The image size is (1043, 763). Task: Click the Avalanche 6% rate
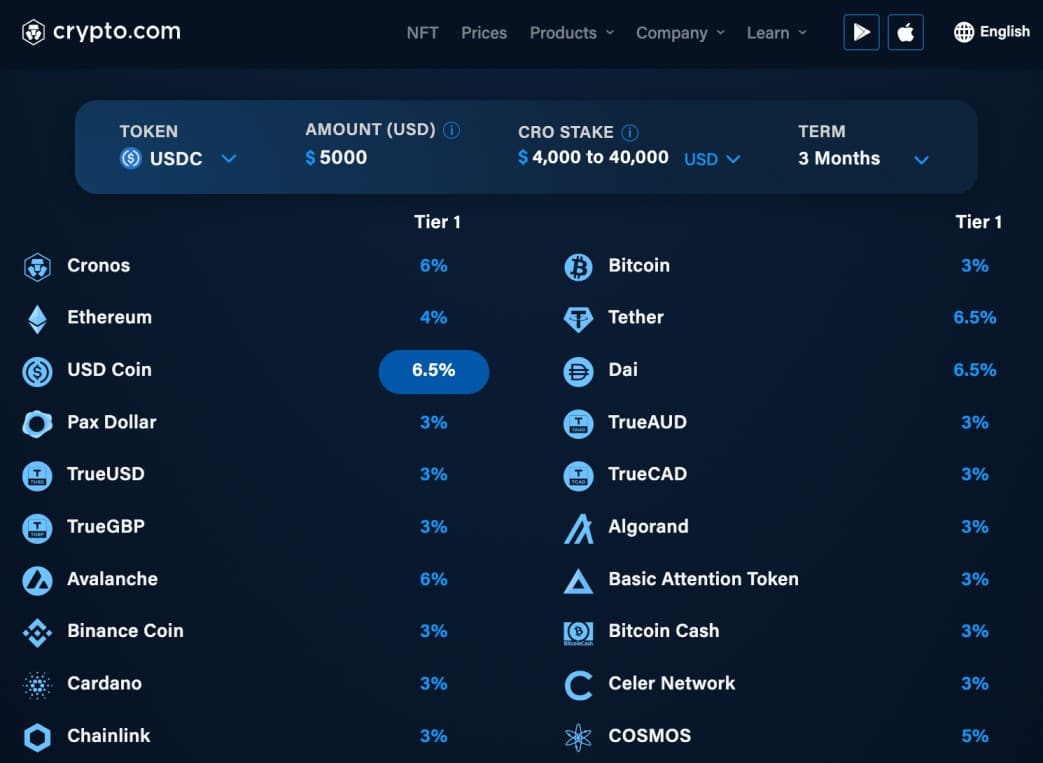(434, 579)
